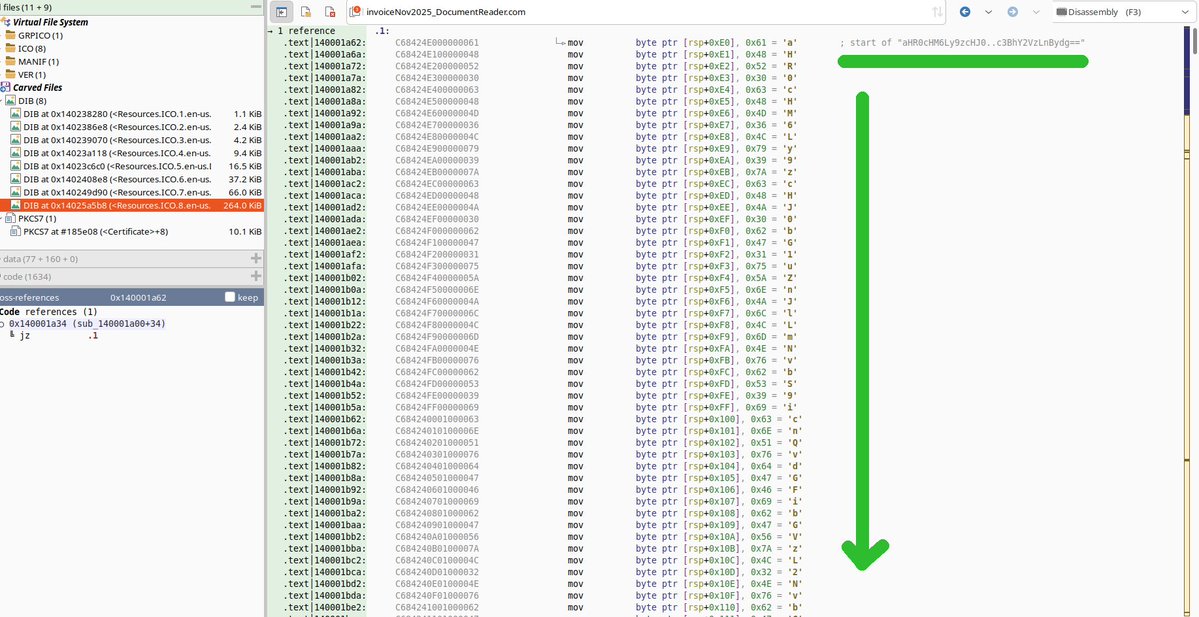
Task: Click the .1: label line
Action: [x=382, y=31]
